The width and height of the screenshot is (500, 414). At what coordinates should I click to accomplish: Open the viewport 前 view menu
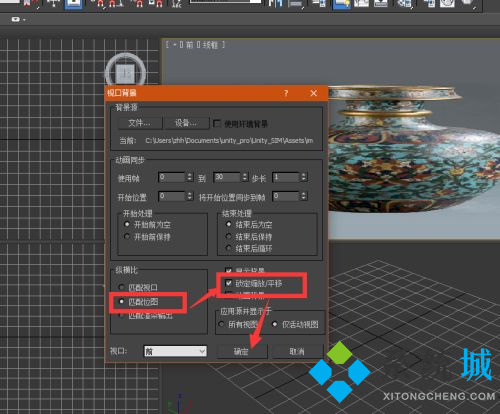point(189,45)
